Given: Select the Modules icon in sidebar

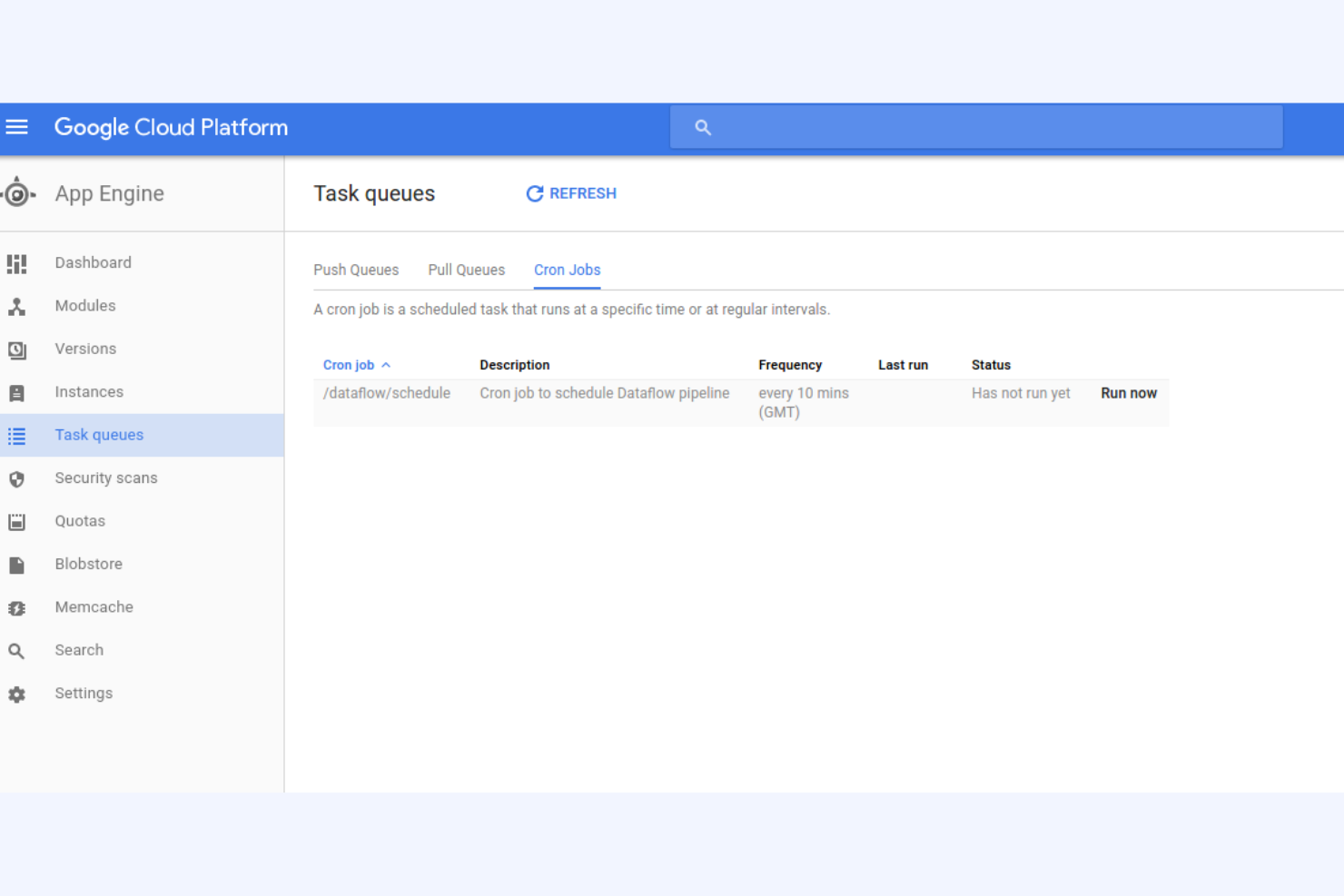Looking at the screenshot, I should tap(17, 306).
